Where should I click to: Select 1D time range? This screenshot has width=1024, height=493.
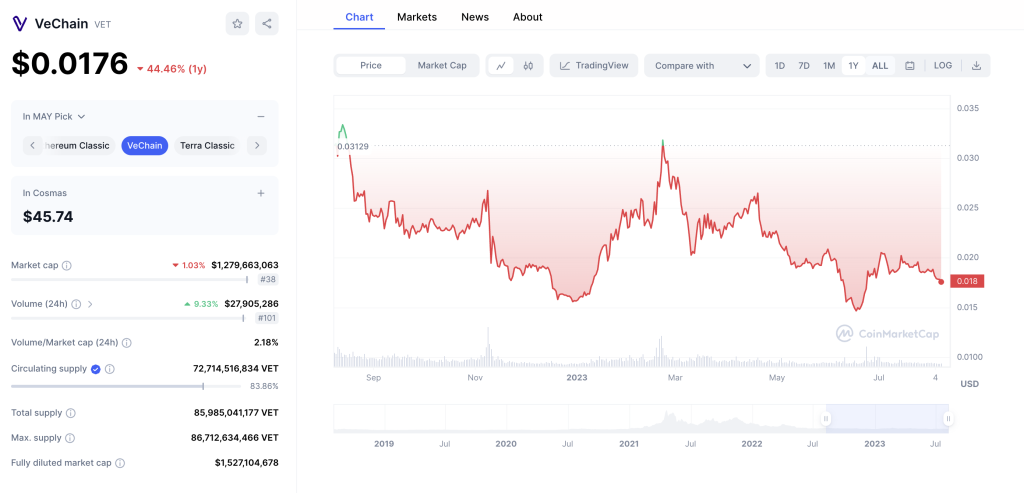point(780,65)
